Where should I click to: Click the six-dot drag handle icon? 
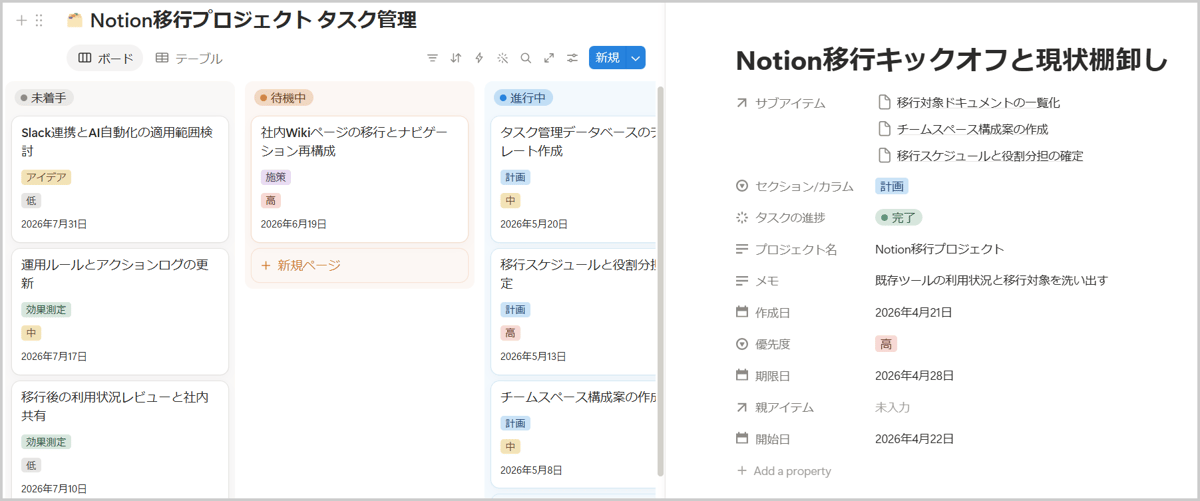(39, 20)
